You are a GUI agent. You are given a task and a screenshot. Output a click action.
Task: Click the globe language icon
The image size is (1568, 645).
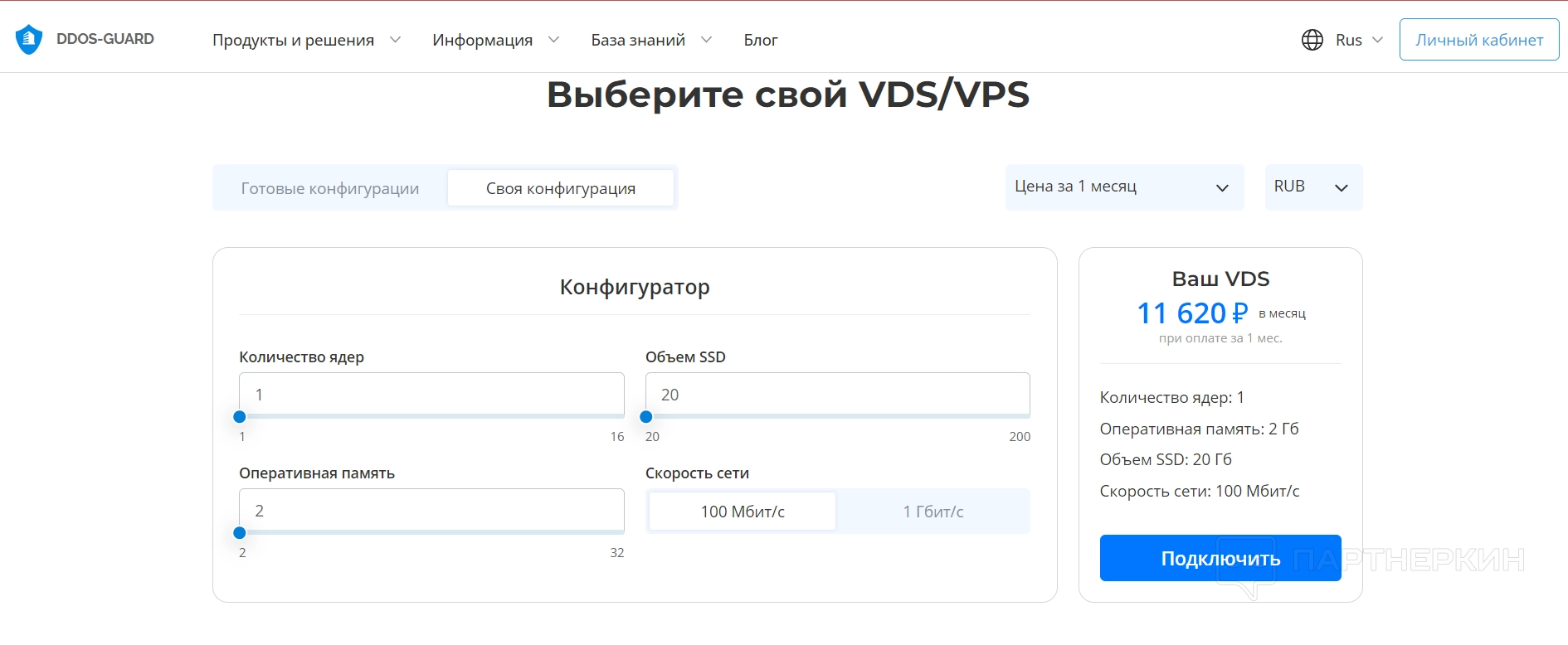coord(1312,40)
